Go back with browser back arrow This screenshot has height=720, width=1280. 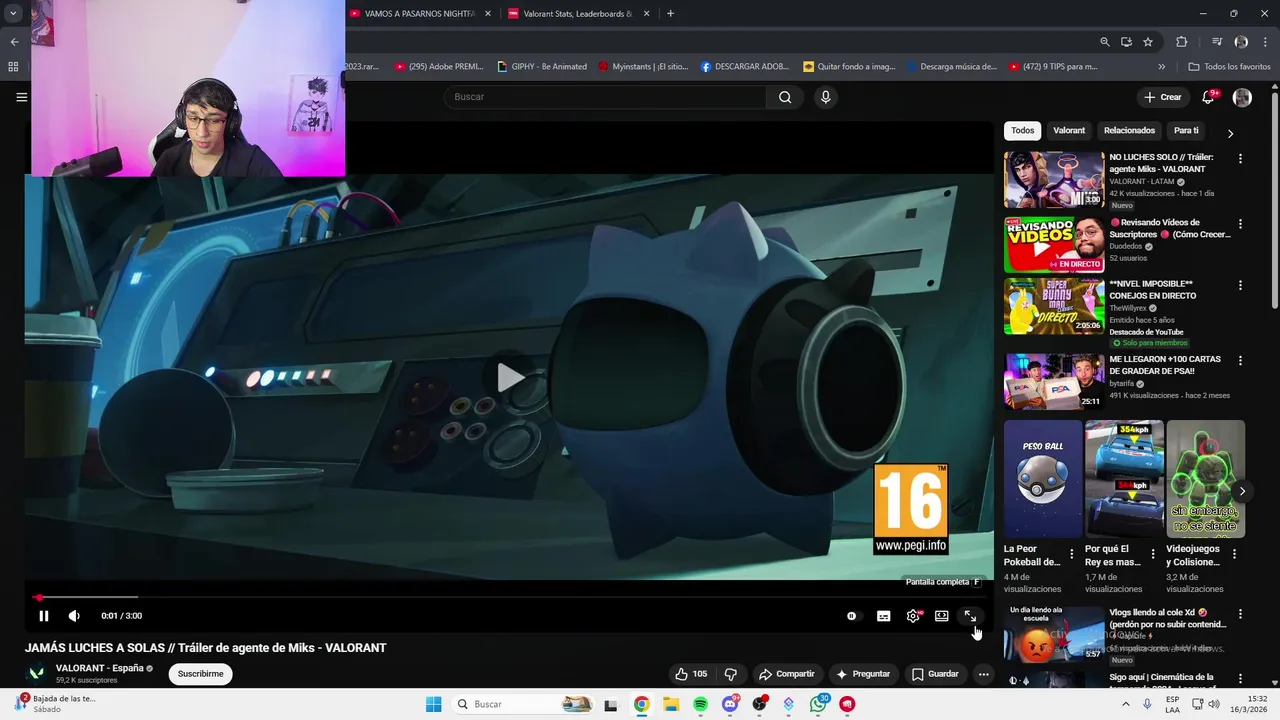(14, 42)
